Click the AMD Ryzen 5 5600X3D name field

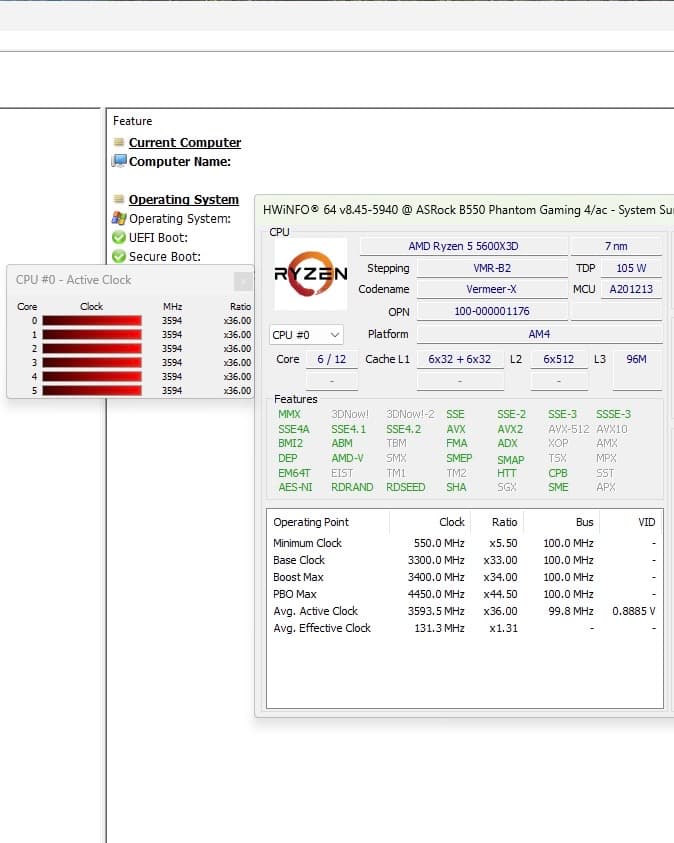pos(463,246)
